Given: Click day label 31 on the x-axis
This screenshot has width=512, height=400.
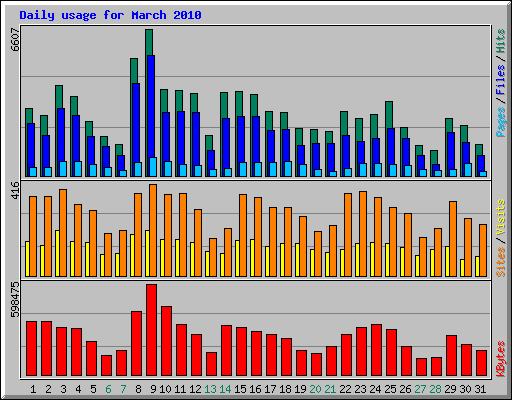Looking at the screenshot, I should point(480,389).
